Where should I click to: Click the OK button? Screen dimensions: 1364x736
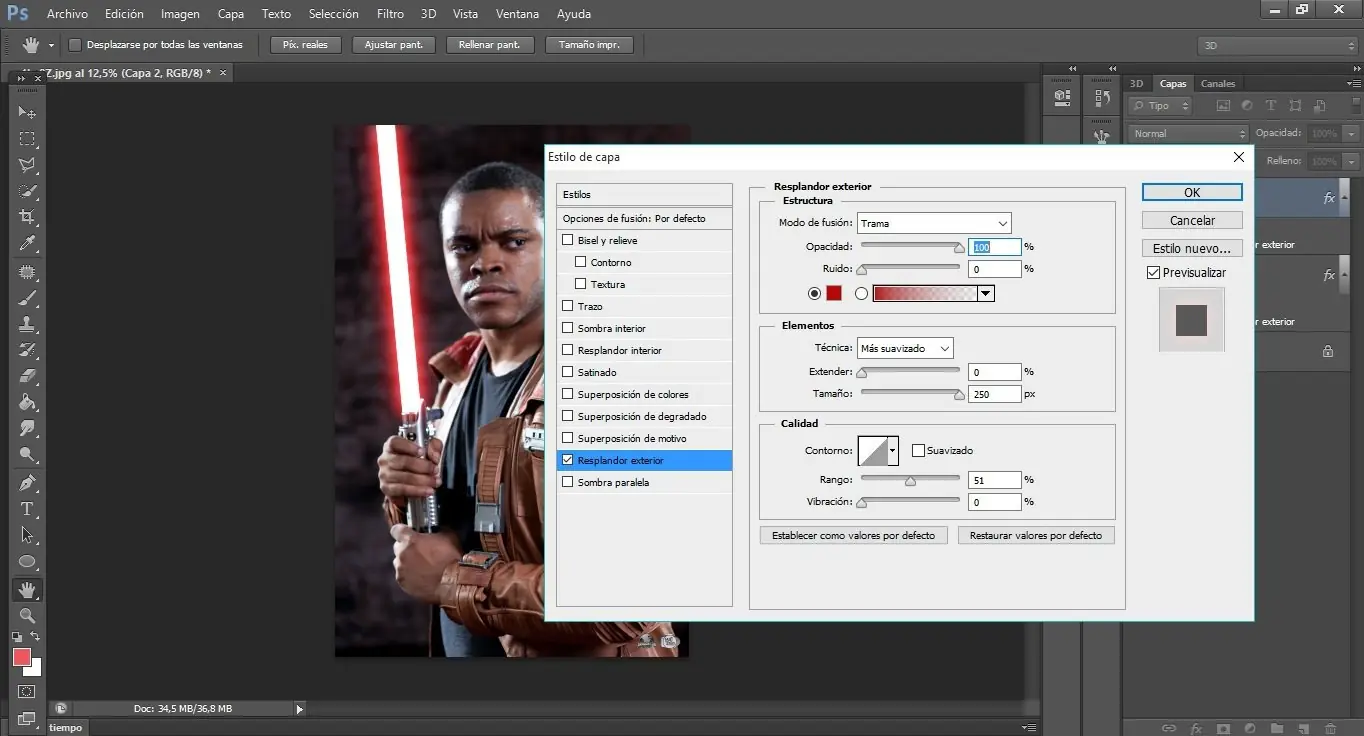click(x=1192, y=192)
